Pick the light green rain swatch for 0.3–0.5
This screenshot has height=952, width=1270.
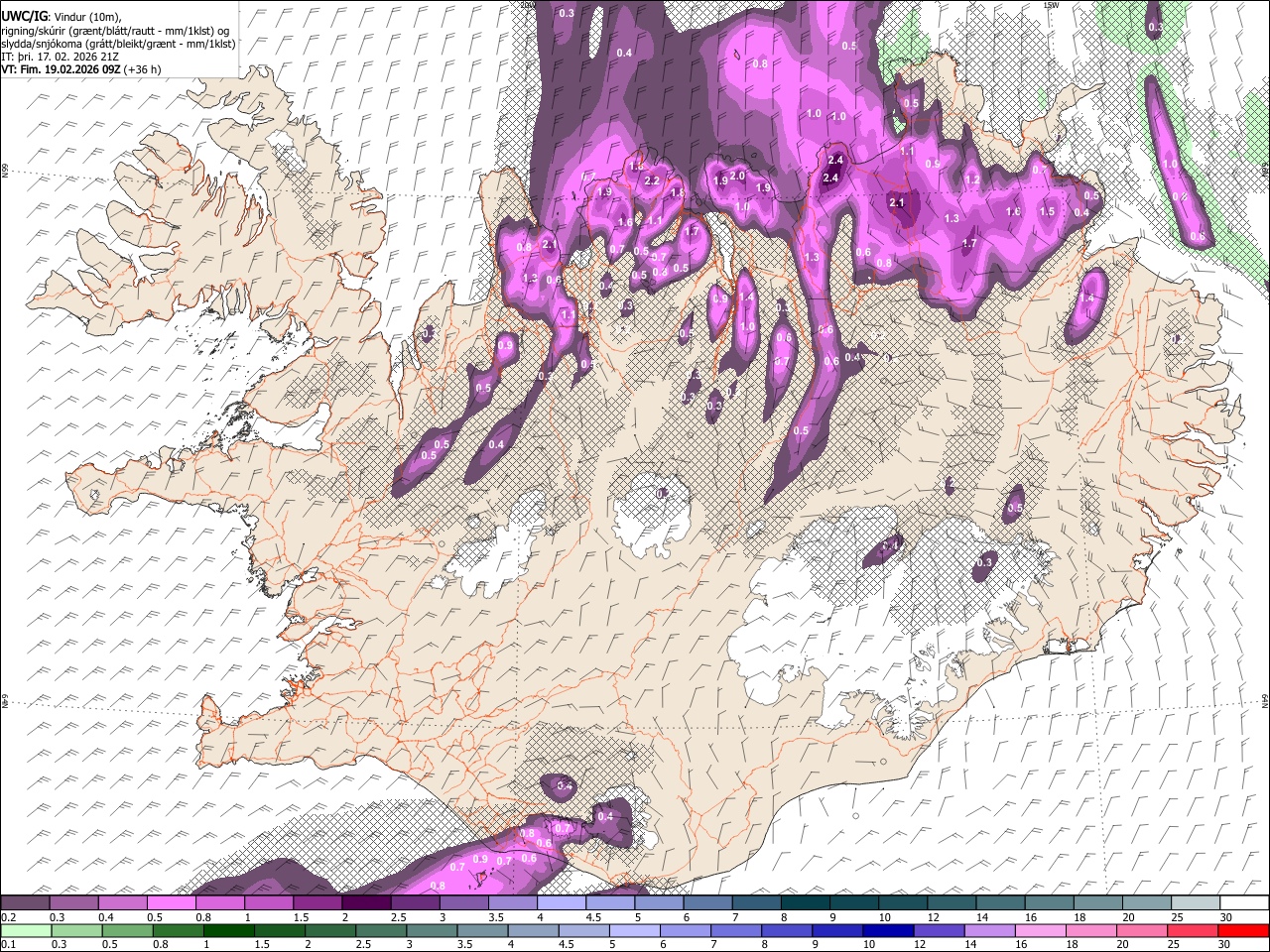point(75,930)
